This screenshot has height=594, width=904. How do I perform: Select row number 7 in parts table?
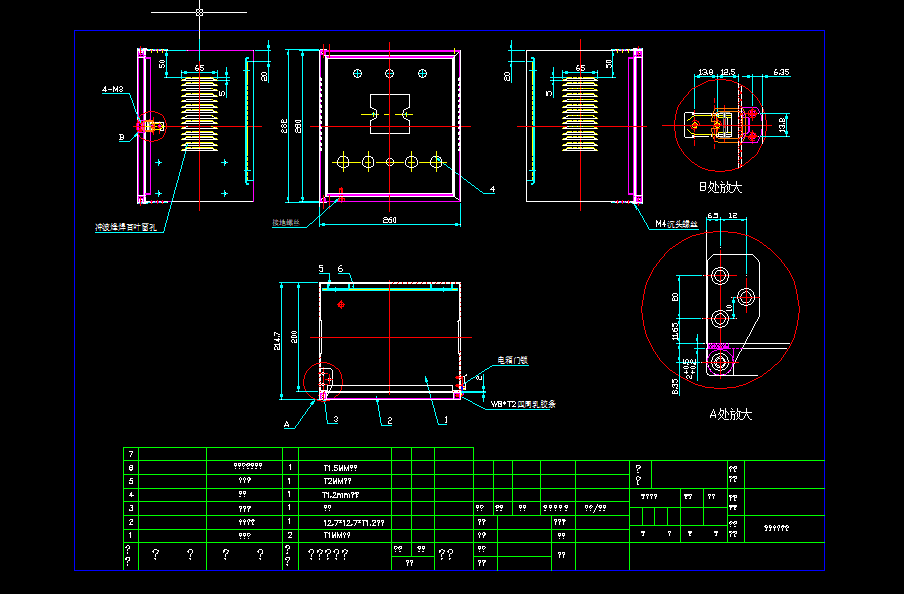(x=131, y=454)
